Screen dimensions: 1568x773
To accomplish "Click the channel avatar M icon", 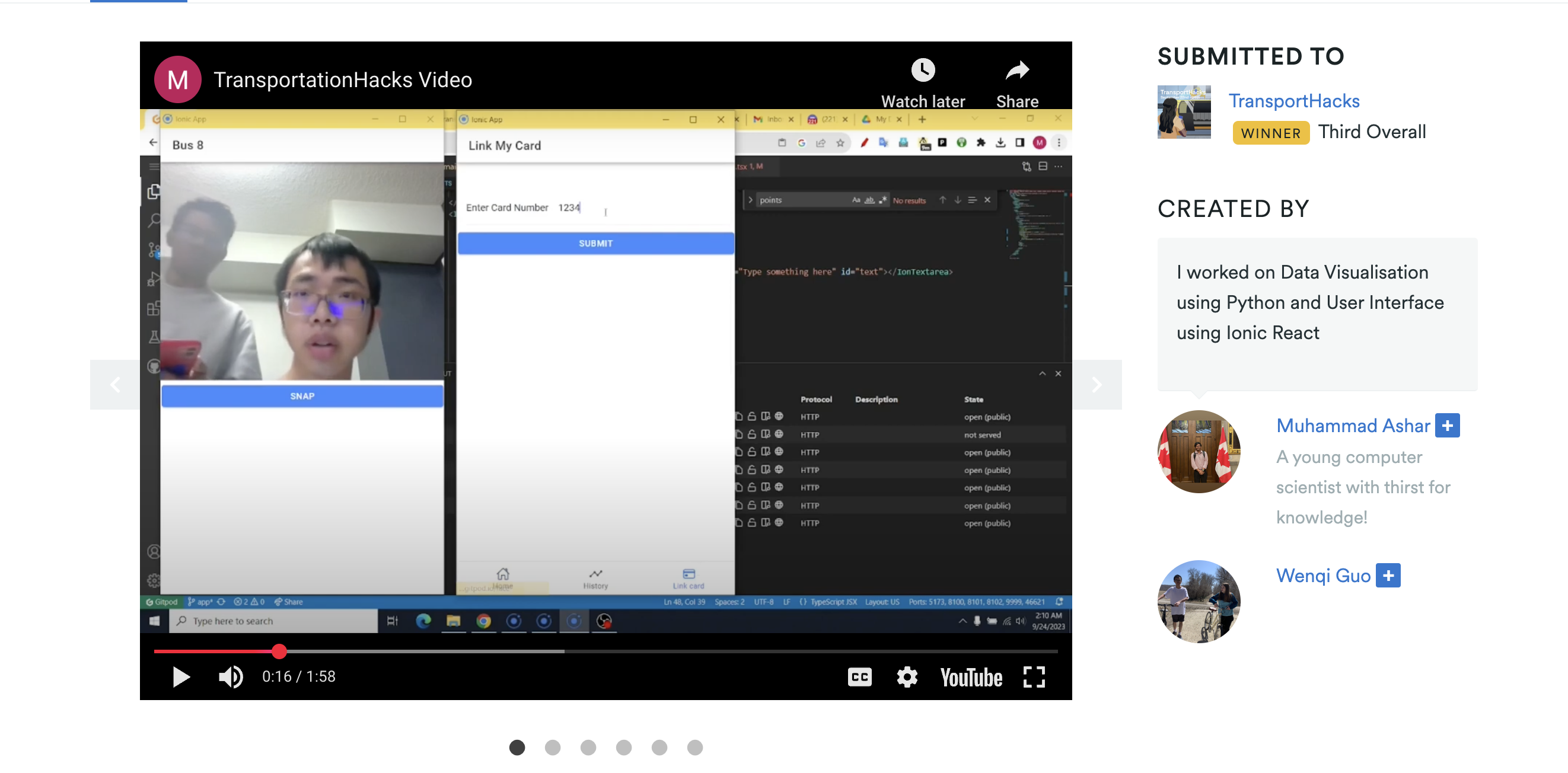I will pyautogui.click(x=178, y=80).
